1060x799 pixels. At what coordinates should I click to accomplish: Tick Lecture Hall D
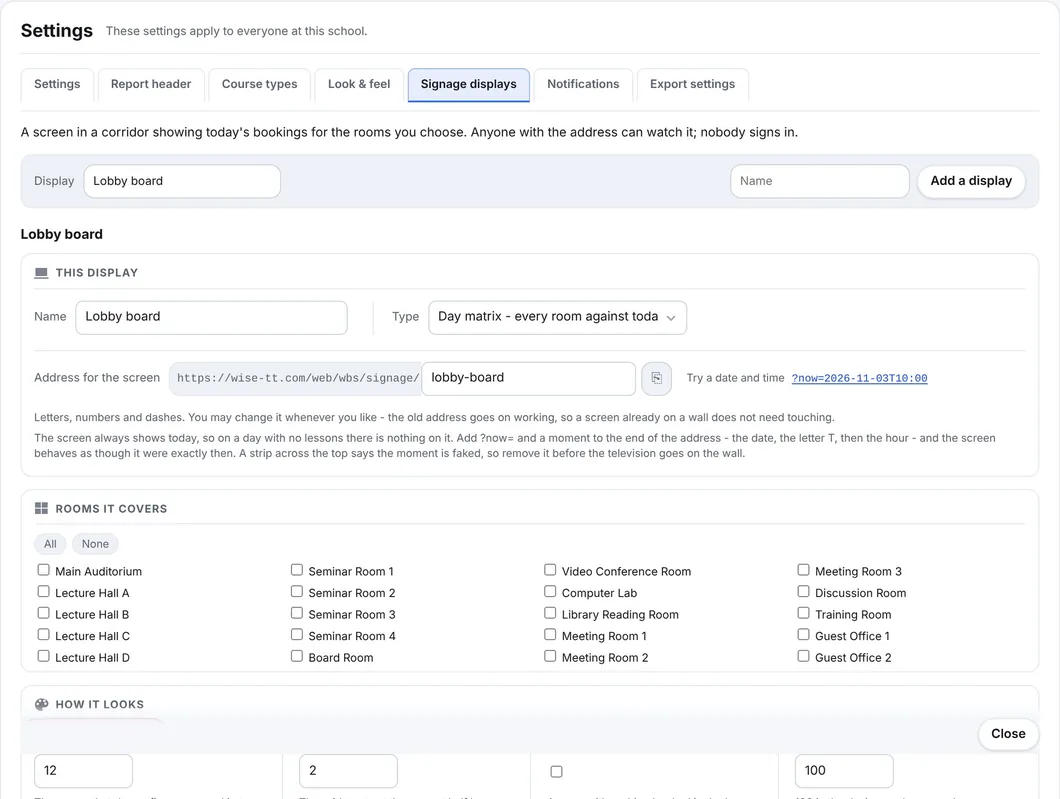[44, 656]
